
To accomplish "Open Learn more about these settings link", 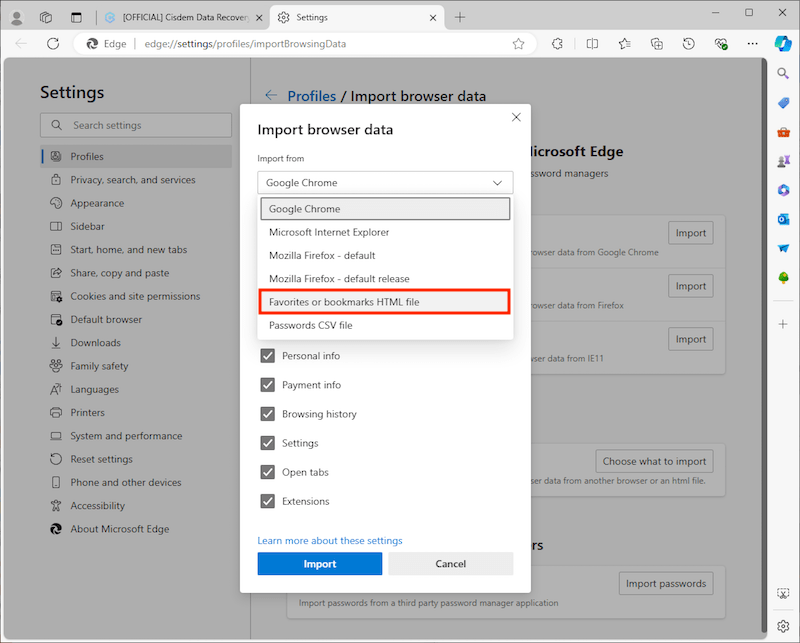I will [x=330, y=540].
